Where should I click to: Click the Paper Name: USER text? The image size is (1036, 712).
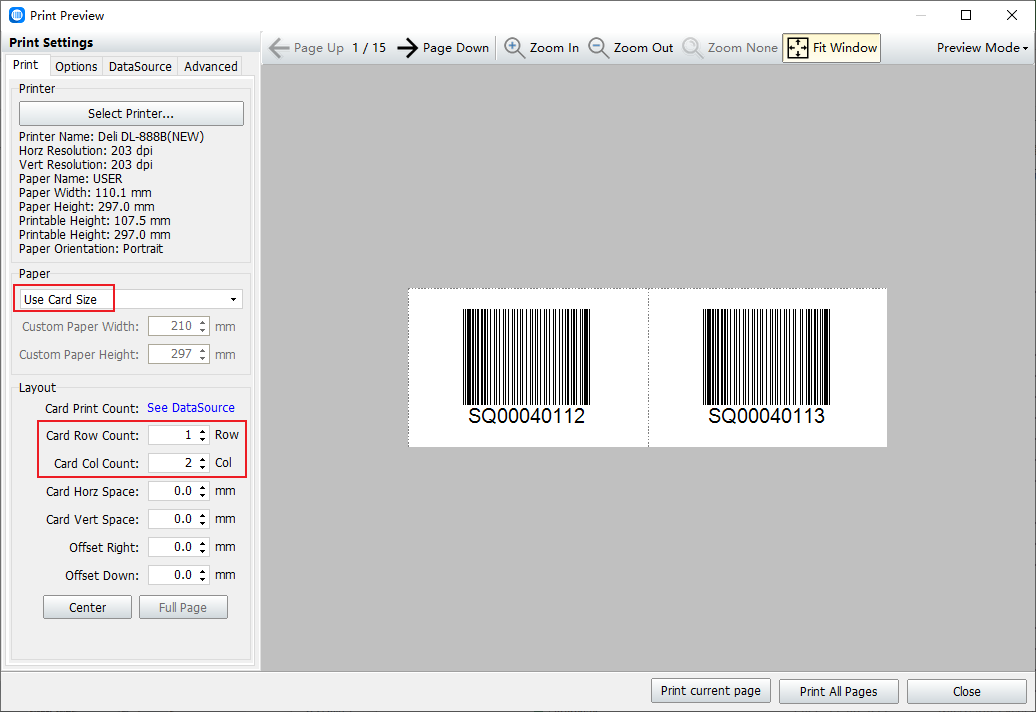coord(71,179)
